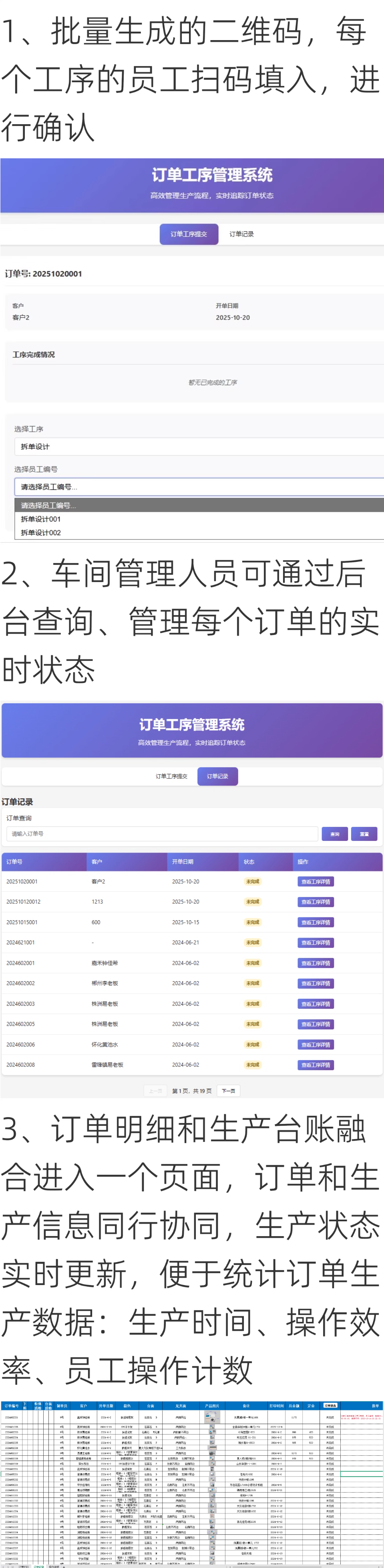Open 查看工序详情 for order 202510120012
Image resolution: width=384 pixels, height=1568 pixels.
coord(315,902)
